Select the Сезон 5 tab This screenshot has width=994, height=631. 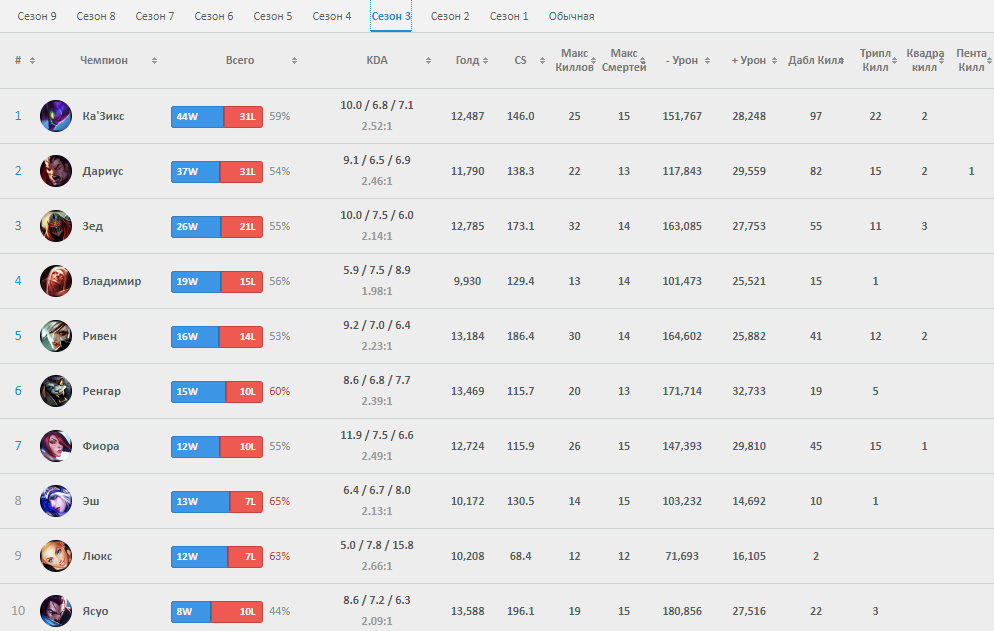tap(273, 16)
